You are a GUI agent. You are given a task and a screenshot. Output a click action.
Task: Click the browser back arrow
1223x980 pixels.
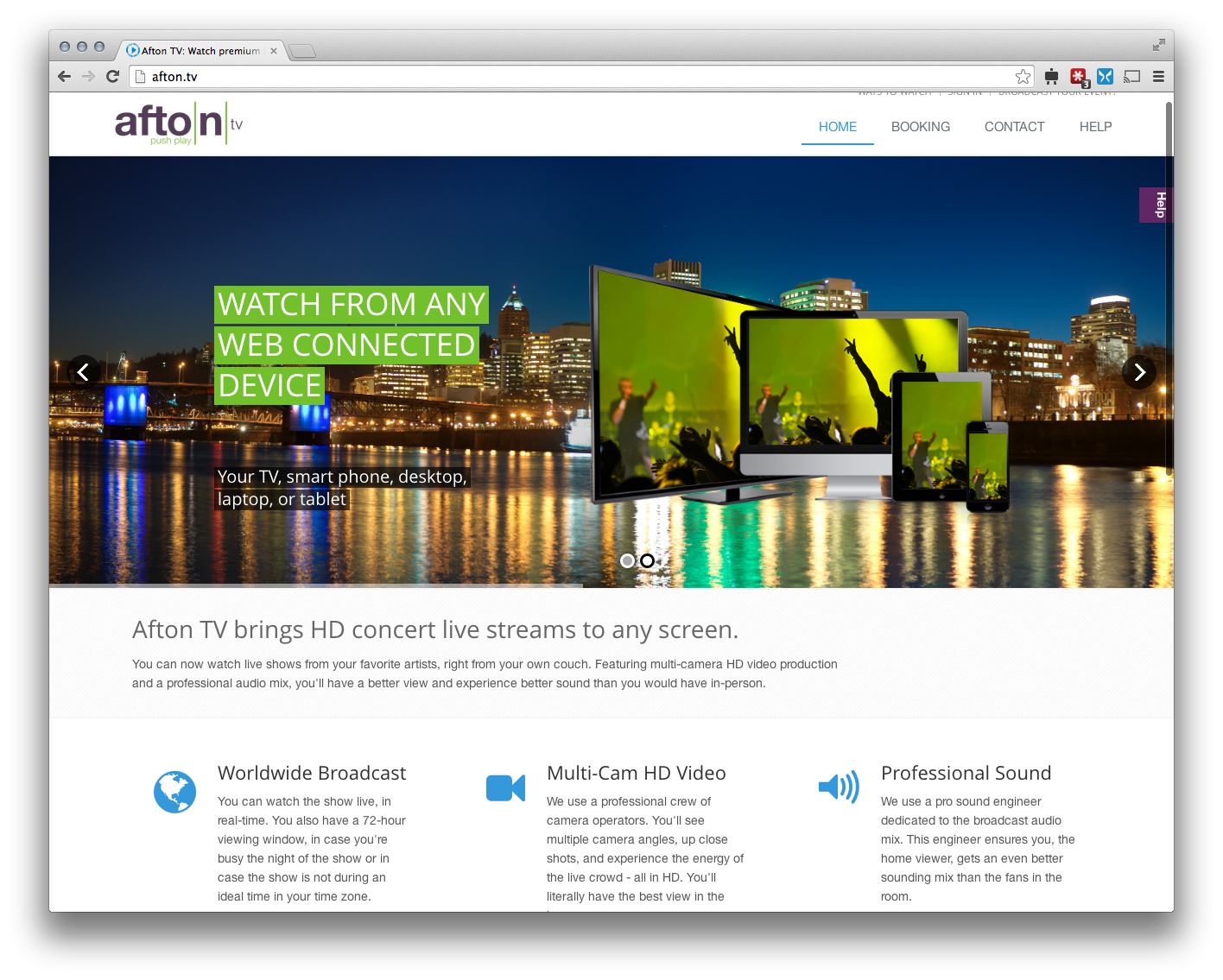point(64,77)
